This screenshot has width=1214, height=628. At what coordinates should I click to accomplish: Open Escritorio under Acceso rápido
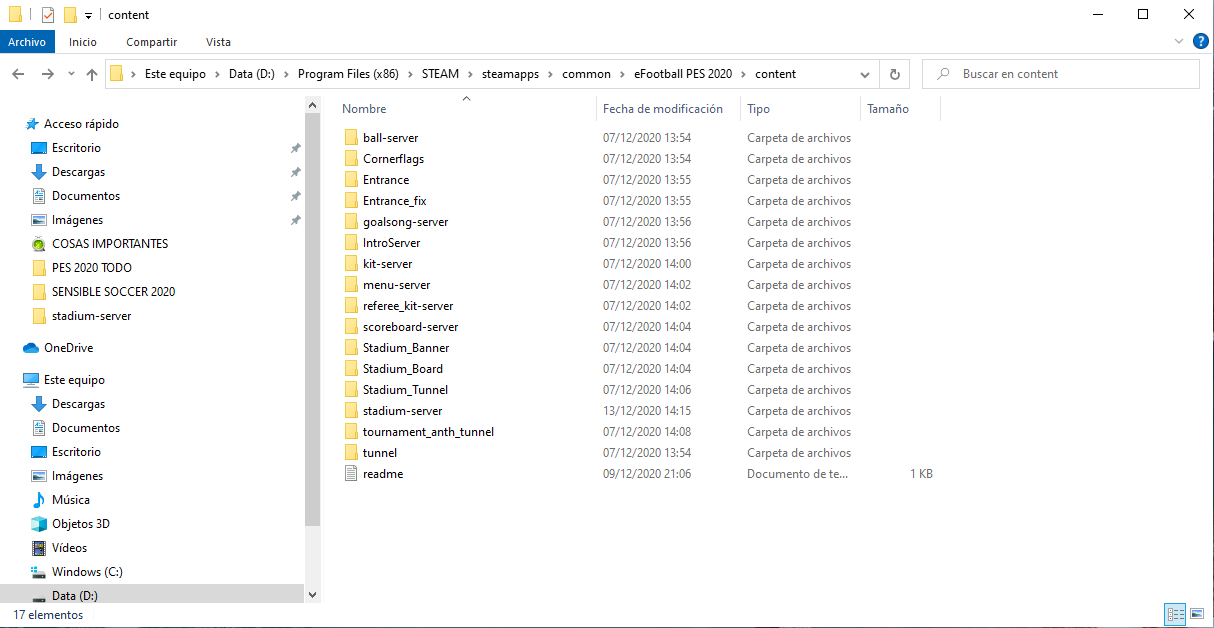tap(76, 148)
